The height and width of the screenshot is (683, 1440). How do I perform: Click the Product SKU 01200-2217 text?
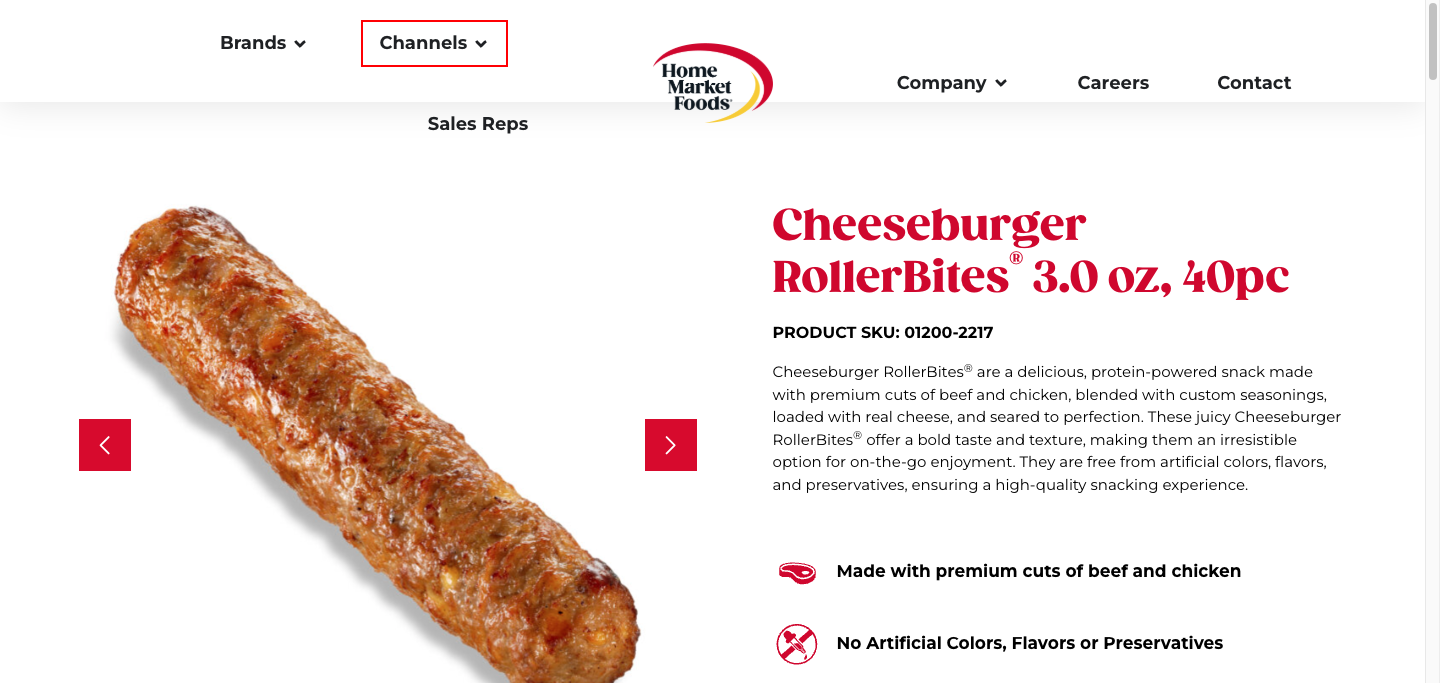click(883, 332)
